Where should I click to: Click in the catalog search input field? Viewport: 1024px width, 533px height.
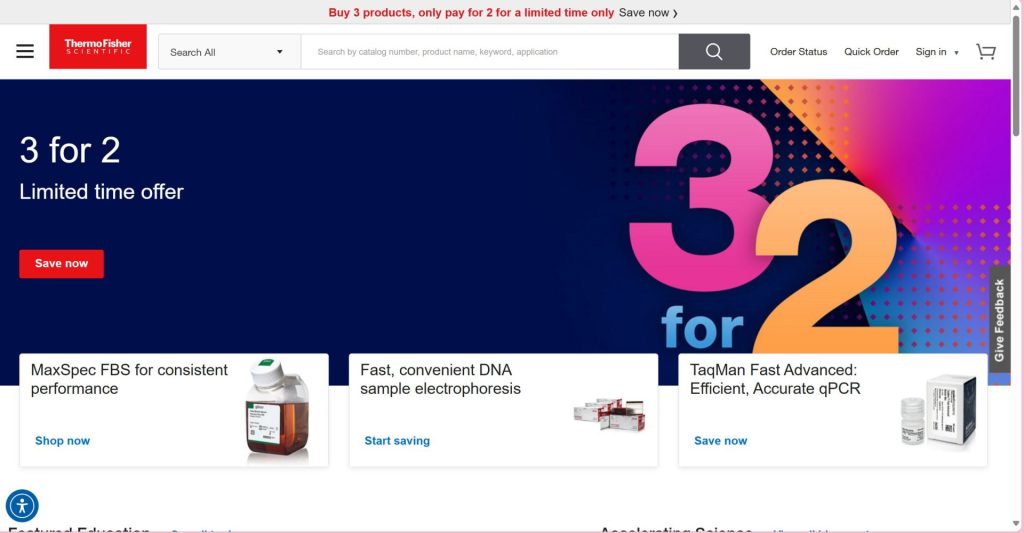coord(490,52)
